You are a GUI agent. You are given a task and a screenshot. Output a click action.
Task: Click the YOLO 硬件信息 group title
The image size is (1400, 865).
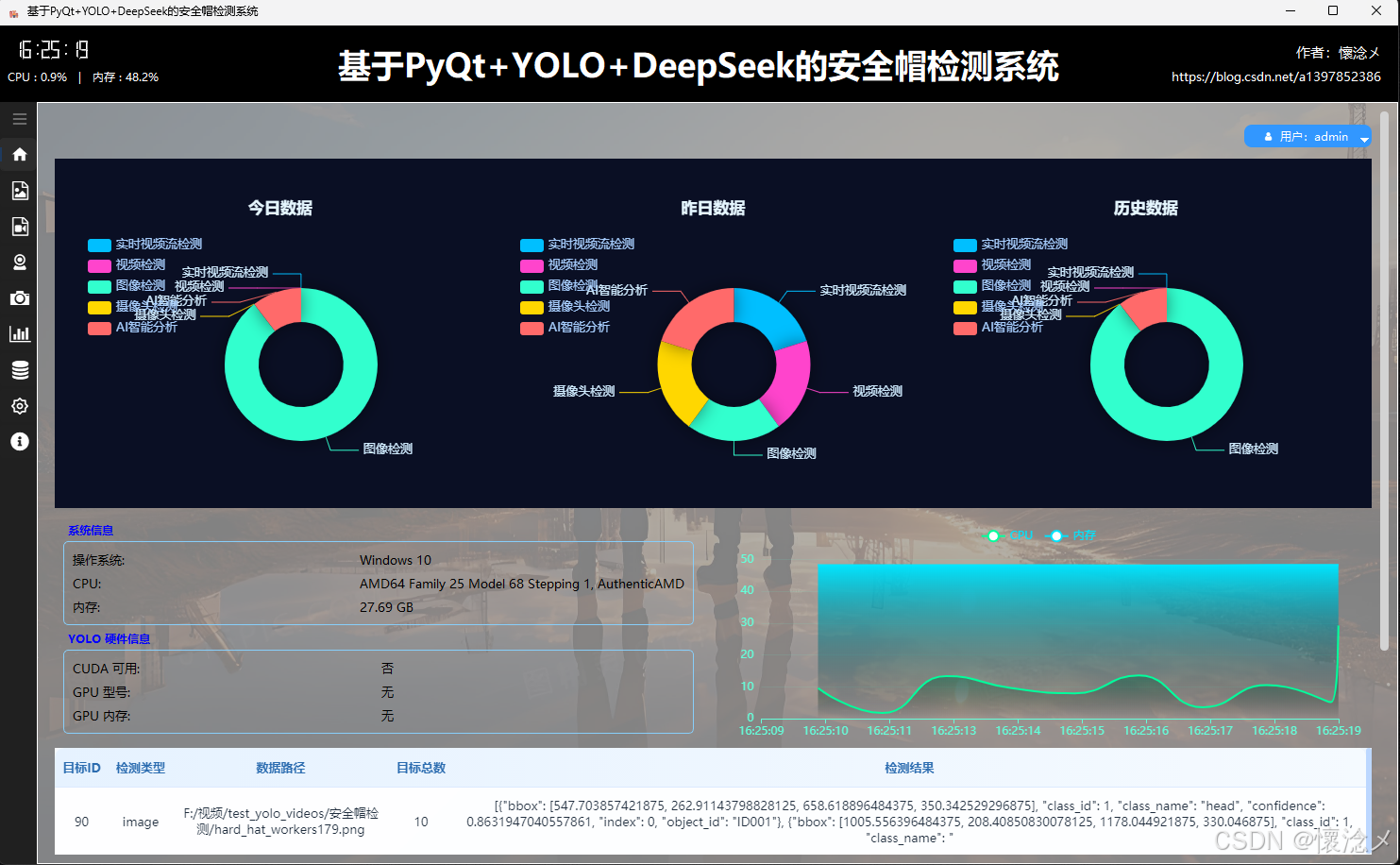click(109, 639)
